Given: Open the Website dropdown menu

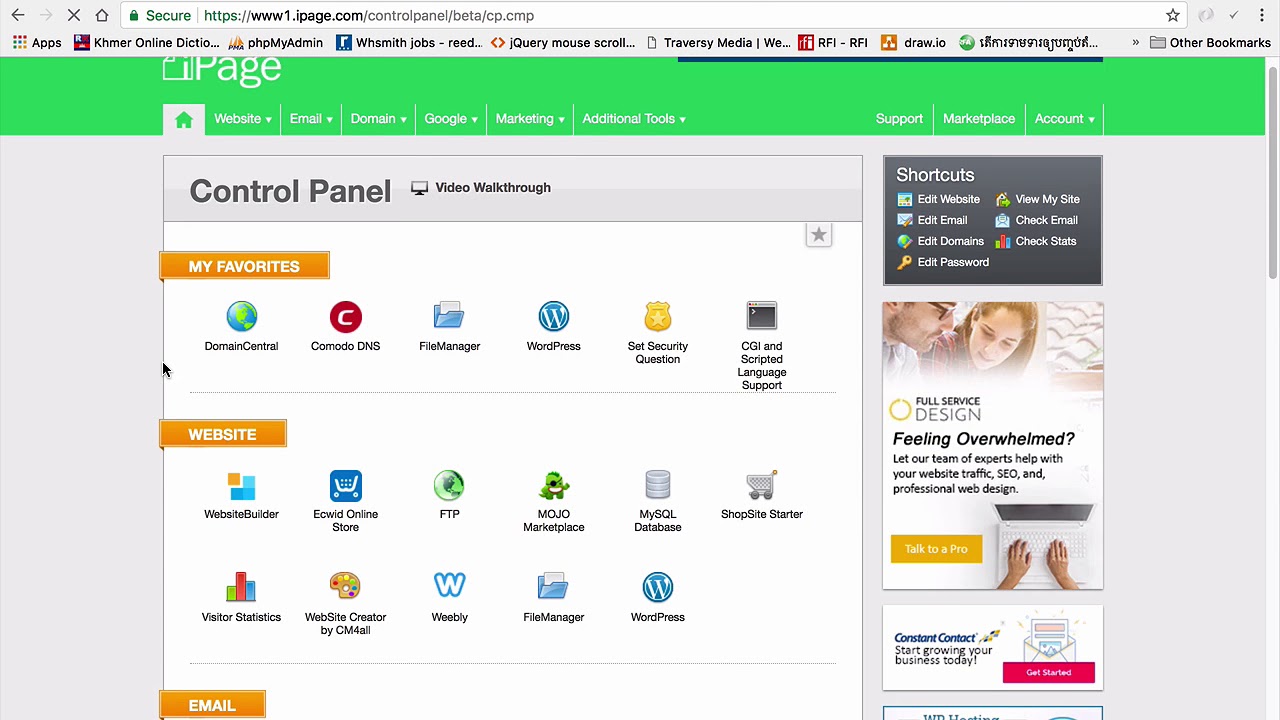Looking at the screenshot, I should coord(242,118).
